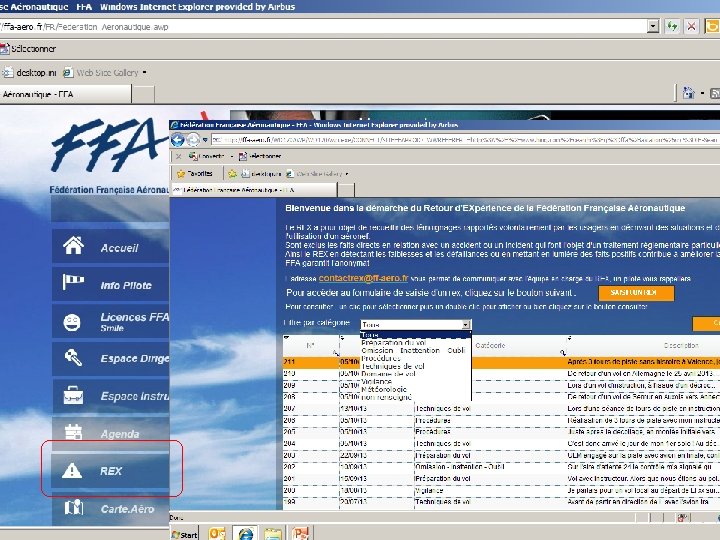Open the contactrex@ff-aero.fr email link

[x=363, y=278]
